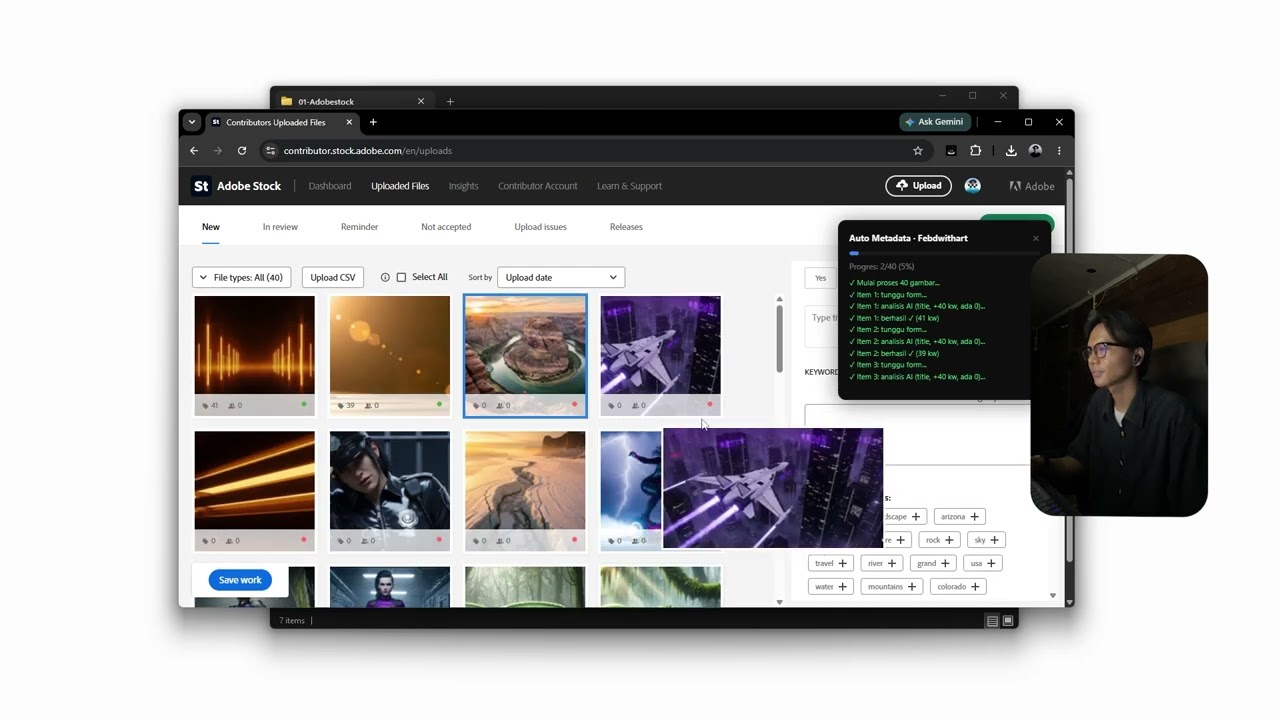Switch to the New tab
Screen dimensions: 1280x720
tap(211, 227)
